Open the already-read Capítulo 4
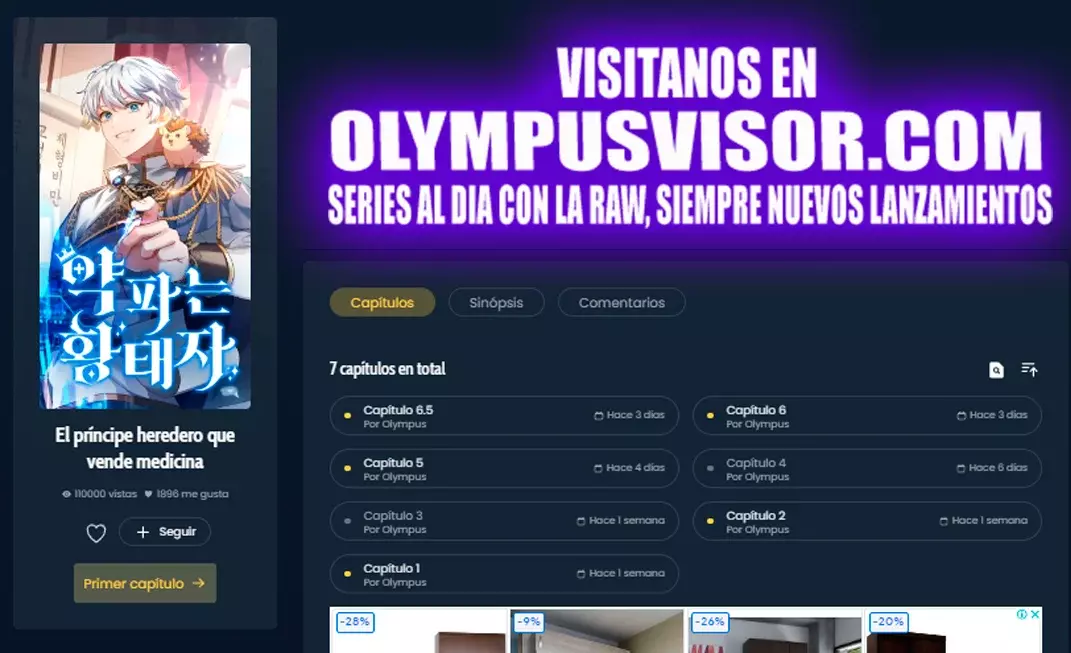The height and width of the screenshot is (653, 1071). [866, 468]
